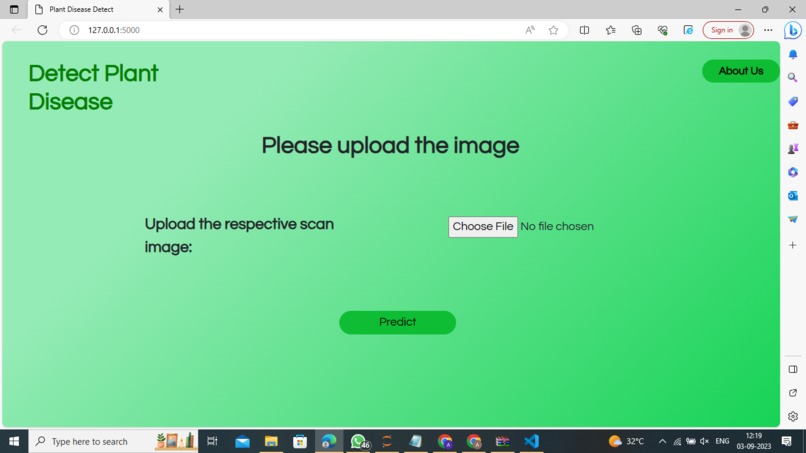Click the No file chosen text
The image size is (806, 453).
[557, 227]
